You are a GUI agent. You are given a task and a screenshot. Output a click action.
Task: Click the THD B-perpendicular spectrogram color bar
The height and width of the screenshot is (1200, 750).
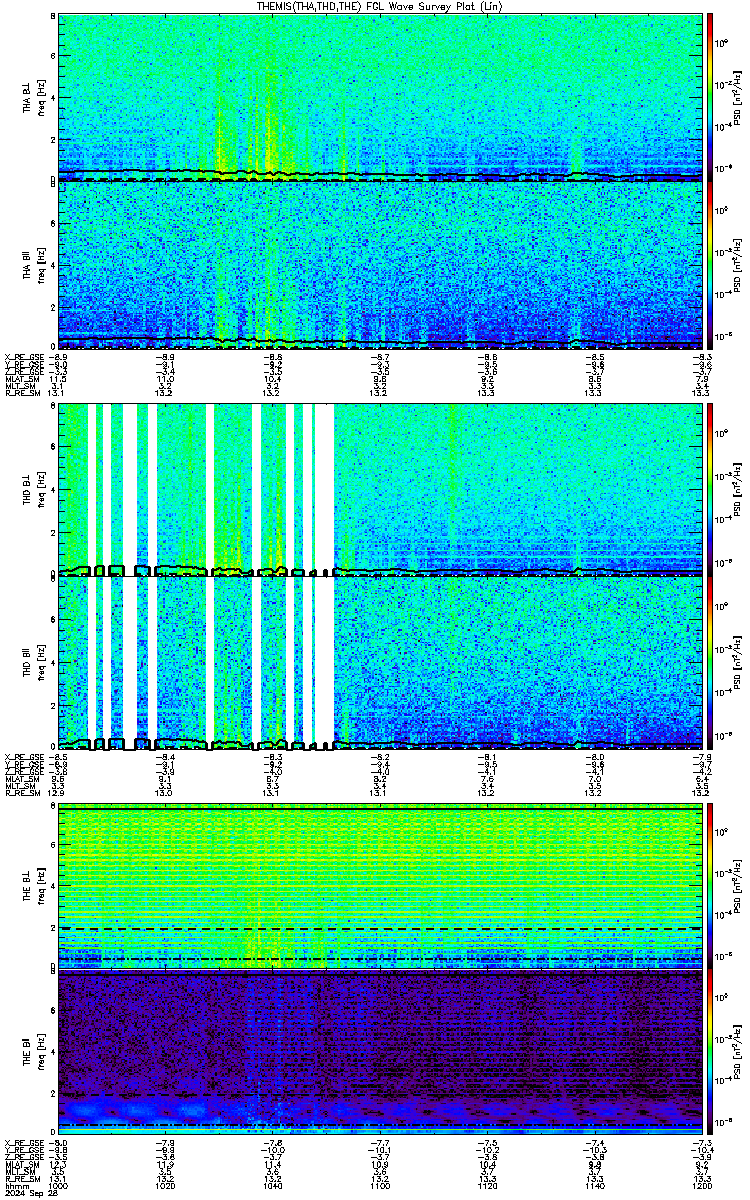(710, 489)
